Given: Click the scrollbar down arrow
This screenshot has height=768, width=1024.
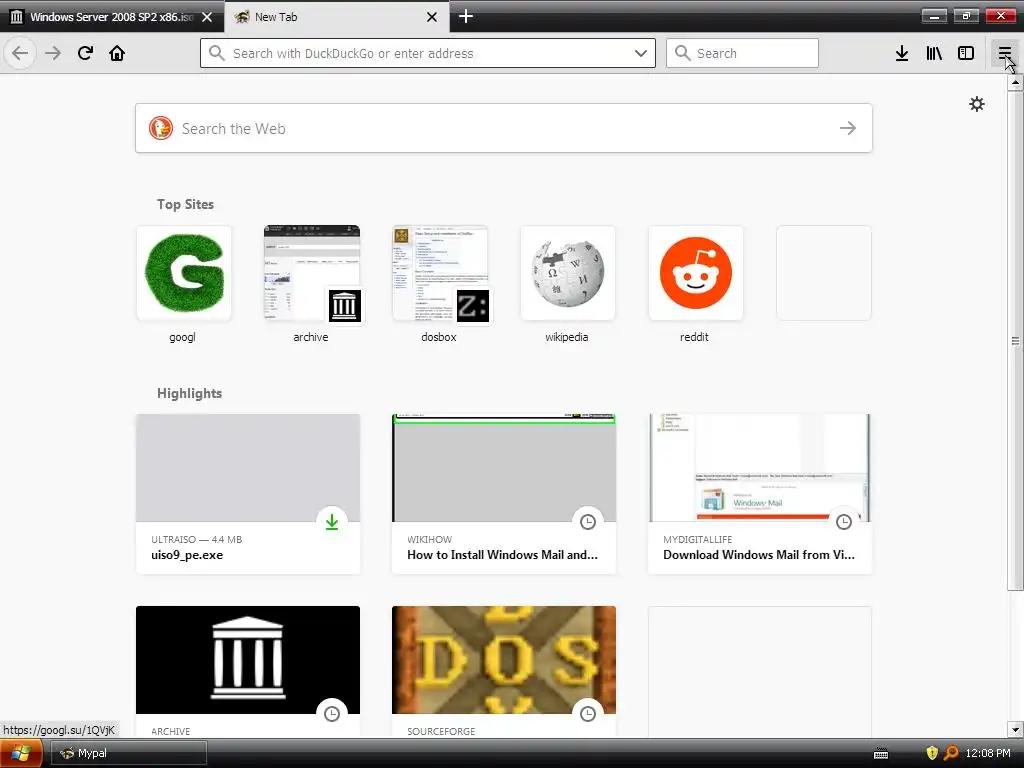Looking at the screenshot, I should (1015, 729).
